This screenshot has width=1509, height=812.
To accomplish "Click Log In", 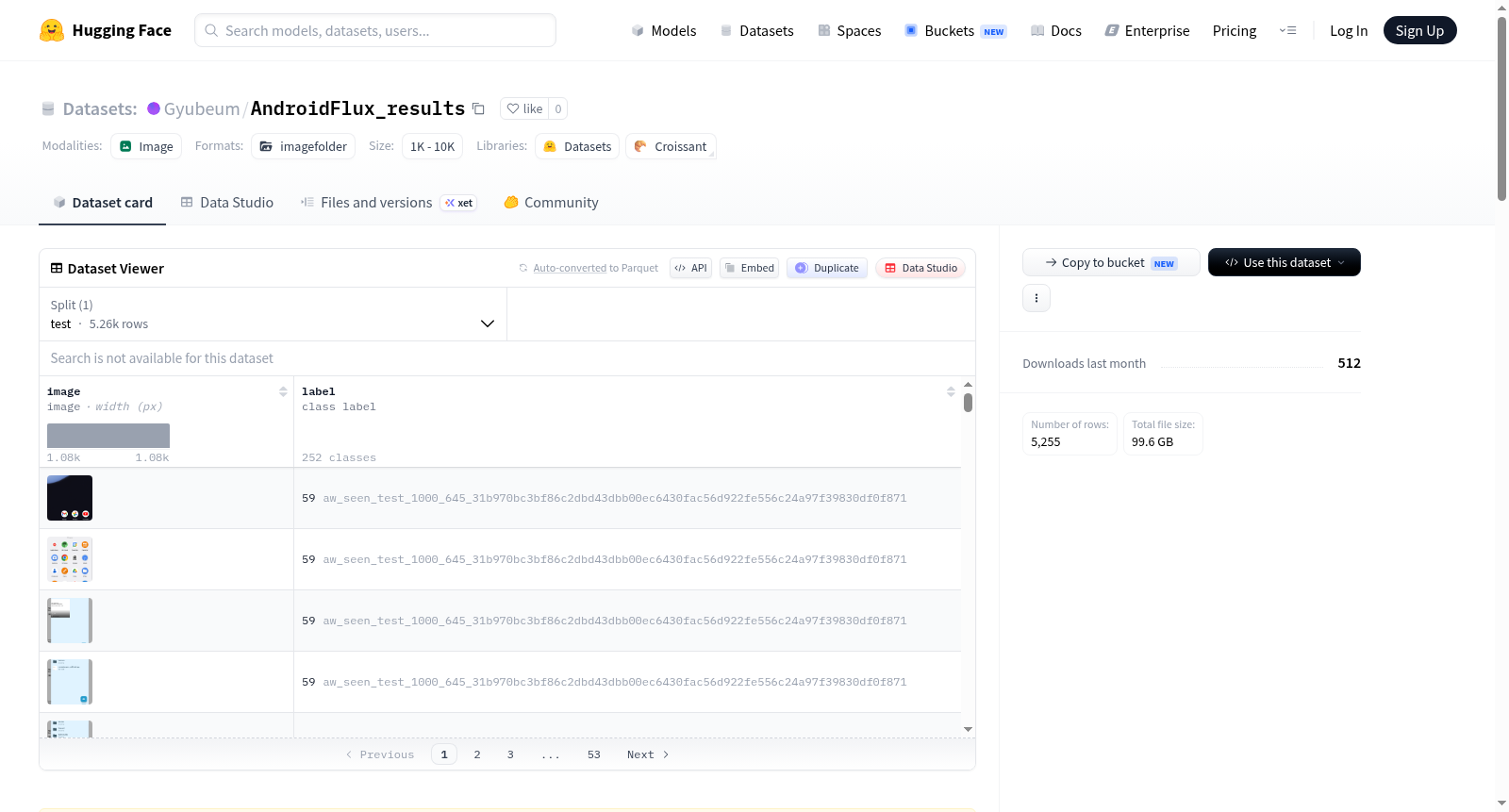I will pos(1349,30).
